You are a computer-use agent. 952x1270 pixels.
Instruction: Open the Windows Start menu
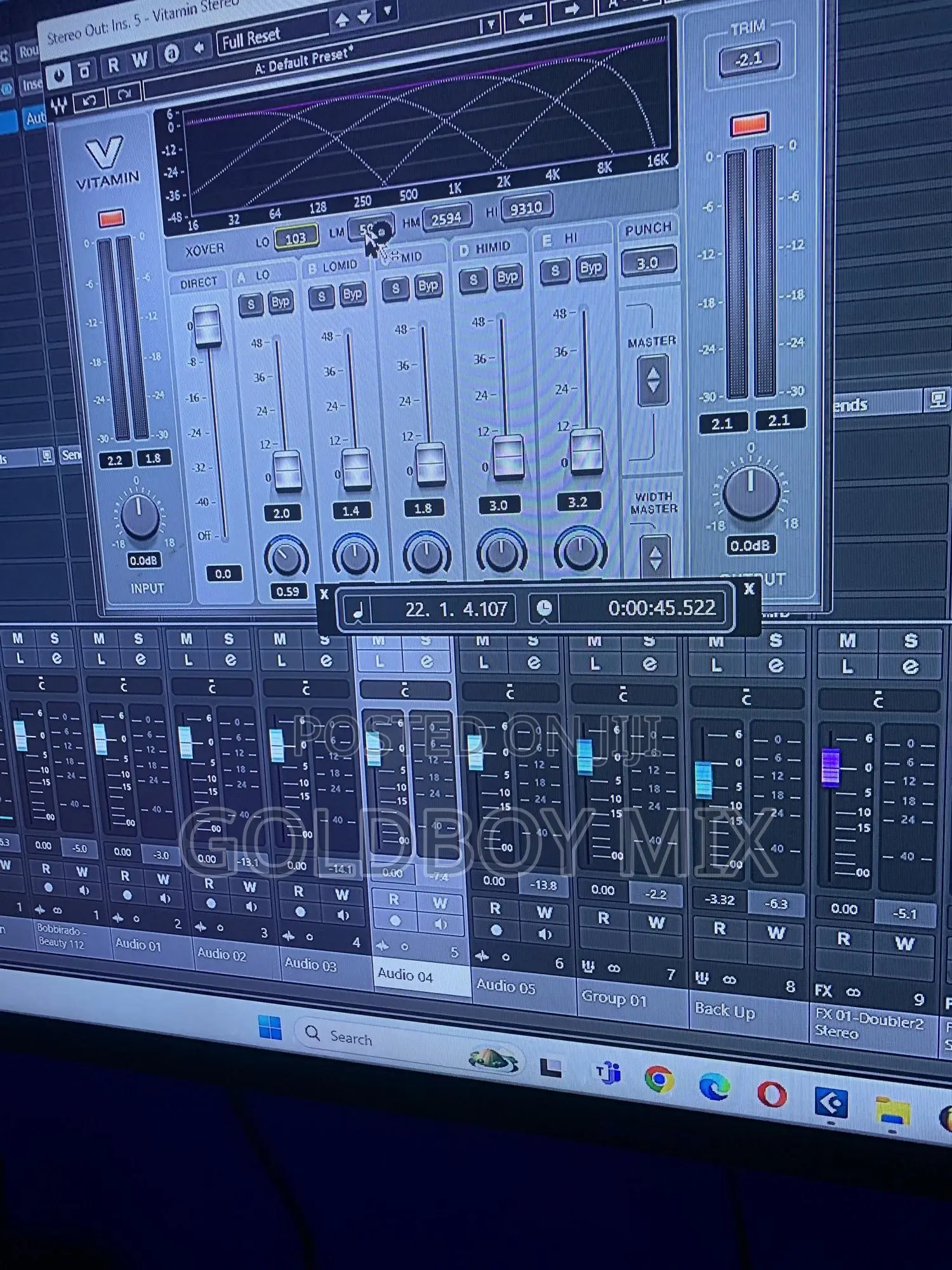point(270,1027)
